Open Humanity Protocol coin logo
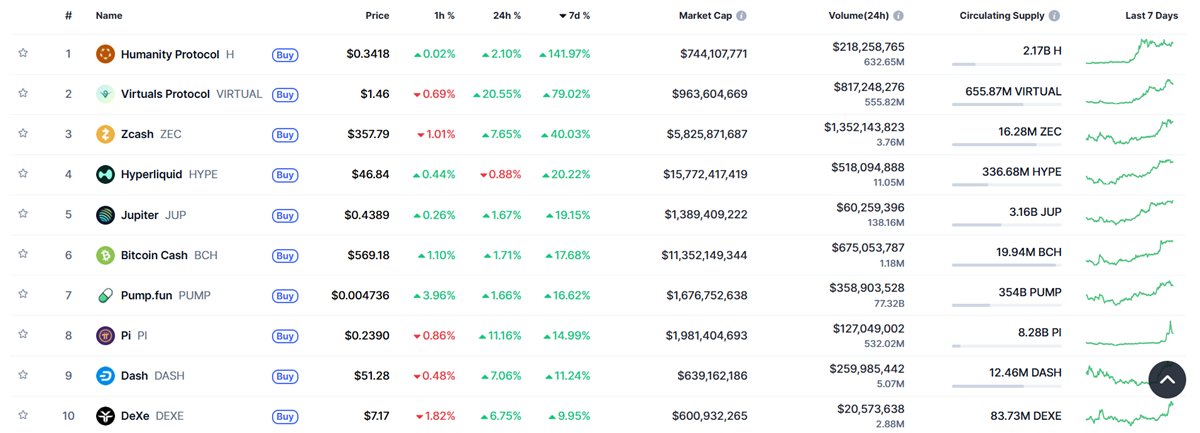Image resolution: width=1200 pixels, height=433 pixels. pyautogui.click(x=105, y=54)
